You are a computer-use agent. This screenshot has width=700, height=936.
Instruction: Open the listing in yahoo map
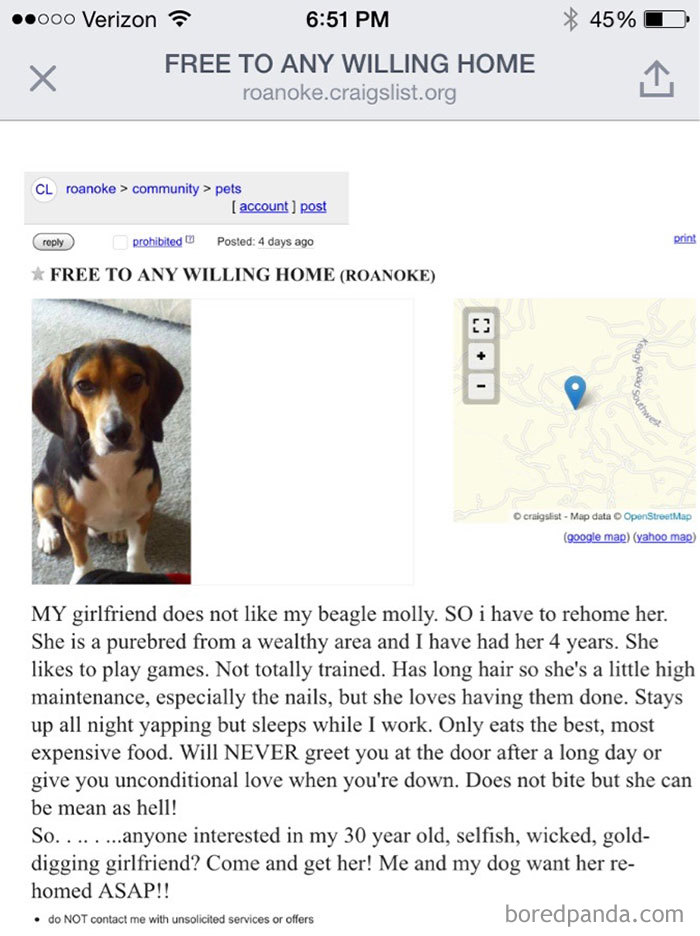pos(664,537)
